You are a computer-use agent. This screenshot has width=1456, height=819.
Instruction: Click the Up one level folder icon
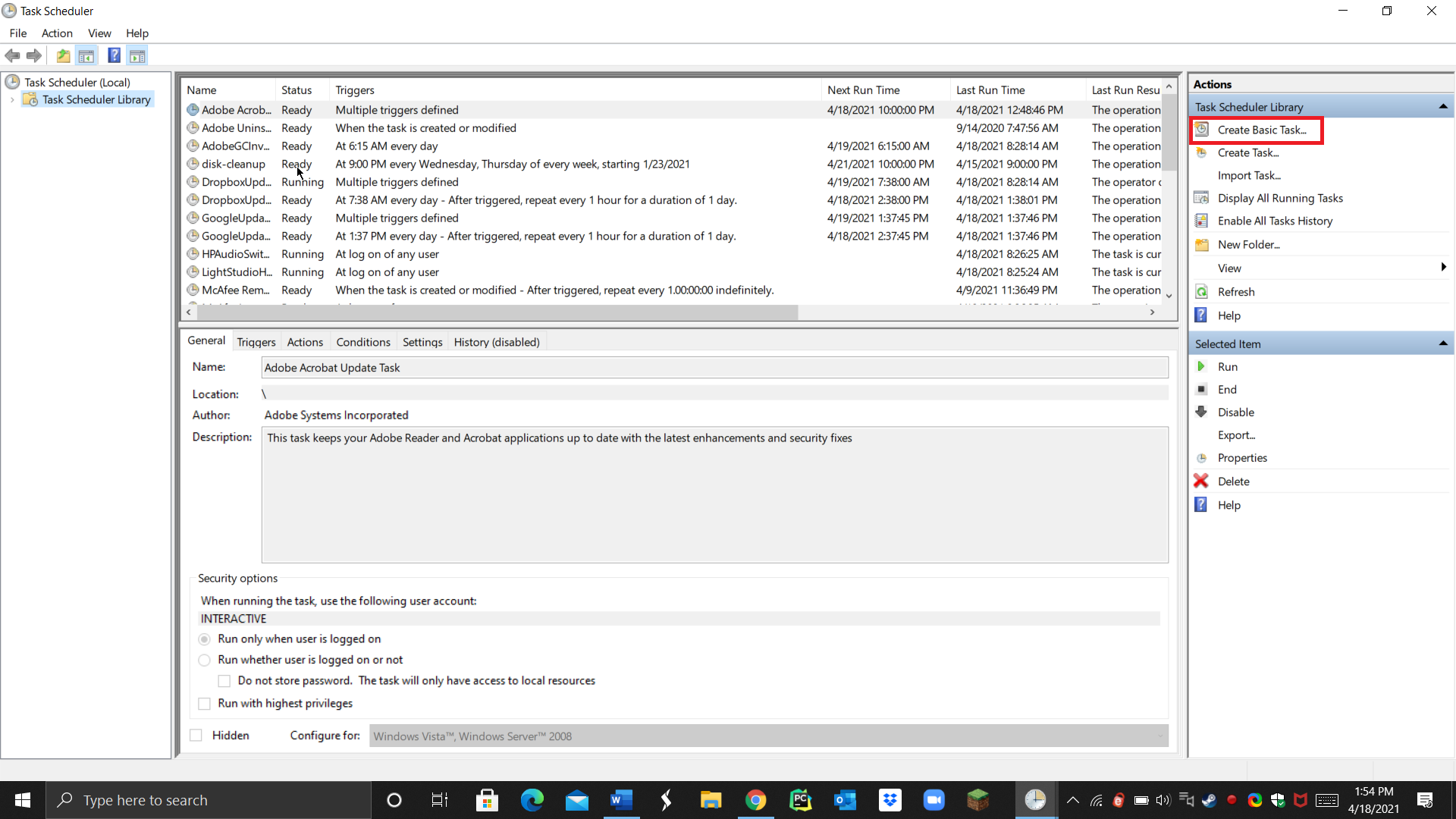63,55
